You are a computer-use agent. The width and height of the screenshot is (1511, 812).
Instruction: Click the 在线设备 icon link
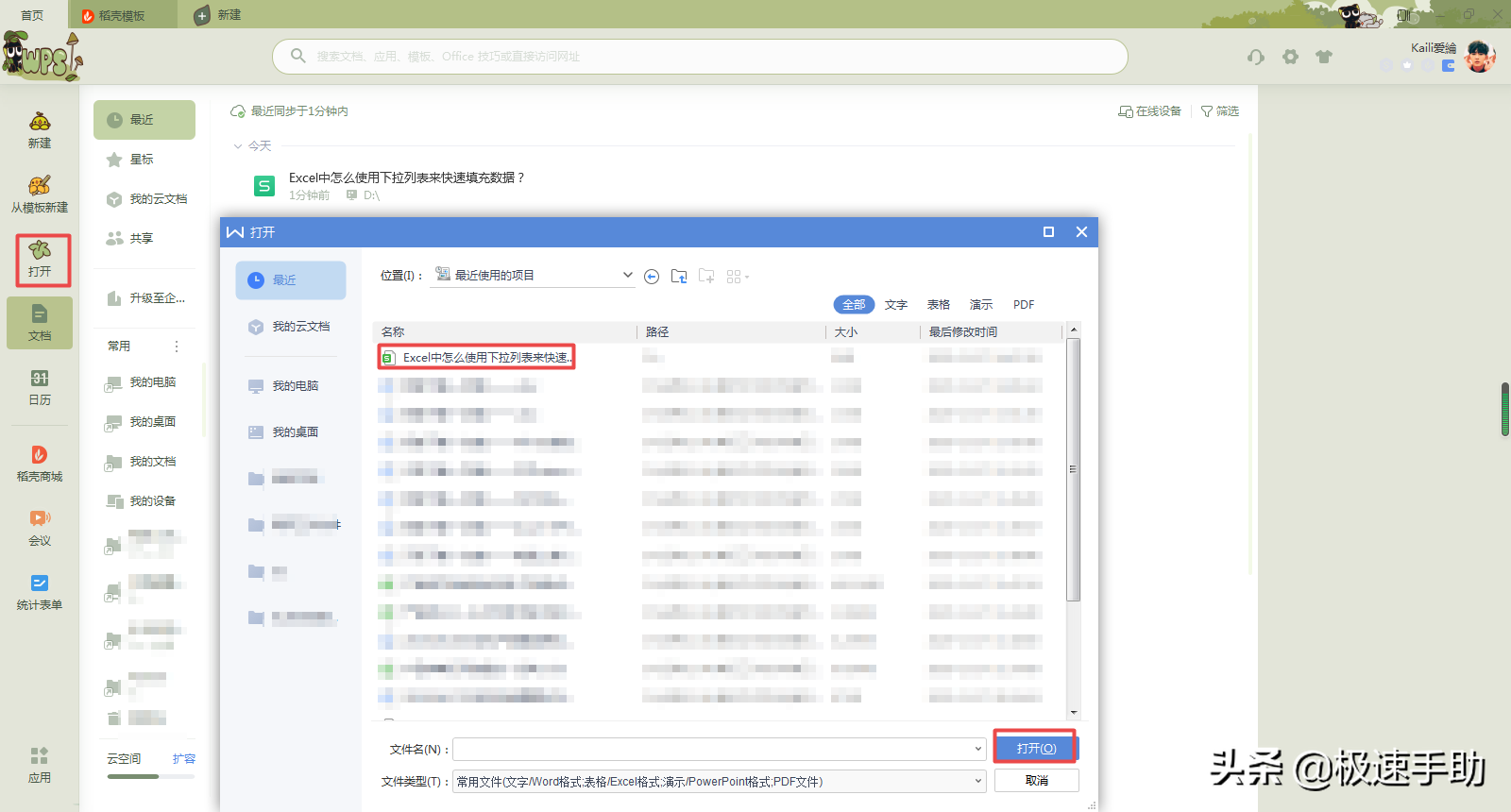pos(1149,111)
